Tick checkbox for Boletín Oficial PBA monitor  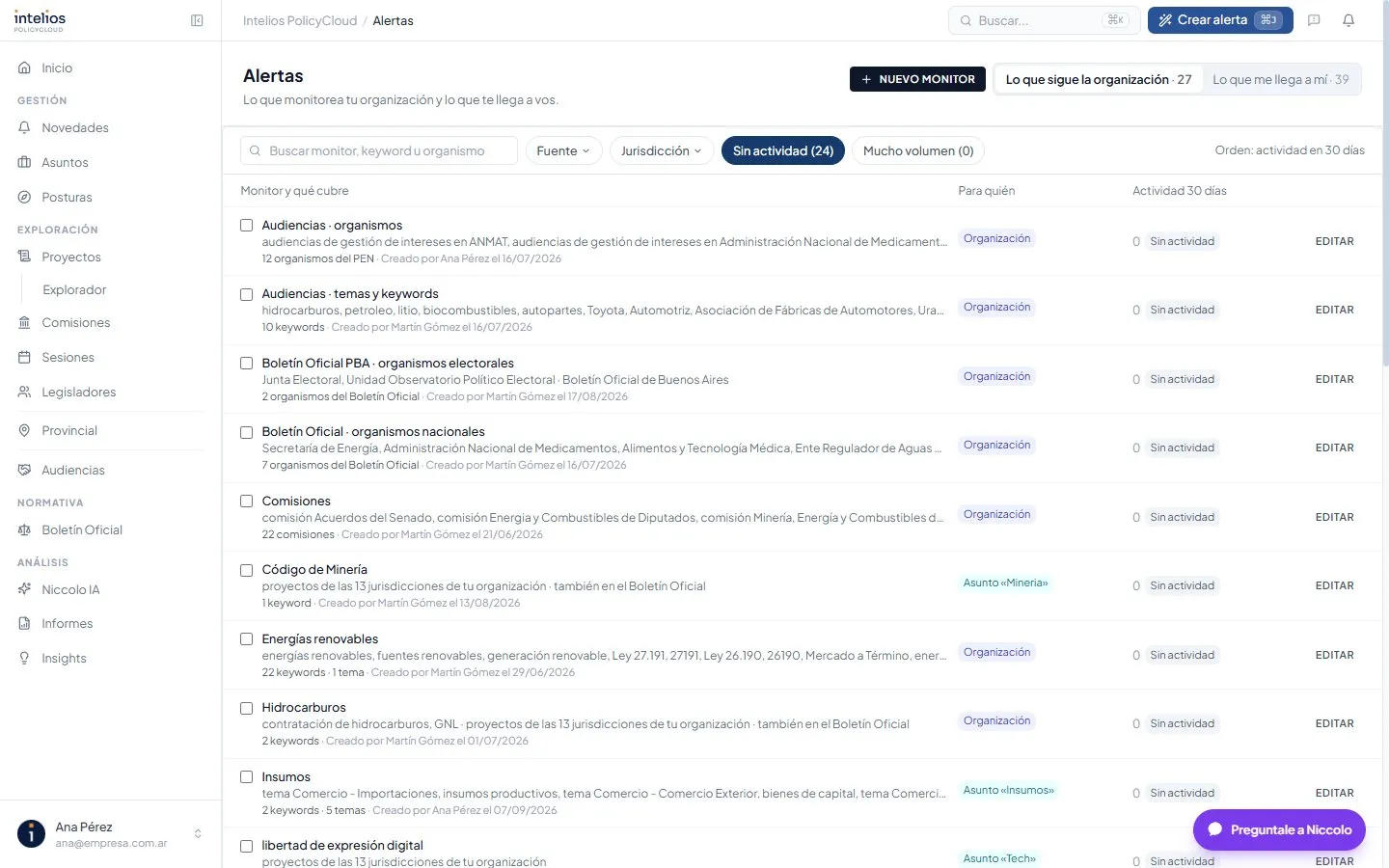coord(247,364)
